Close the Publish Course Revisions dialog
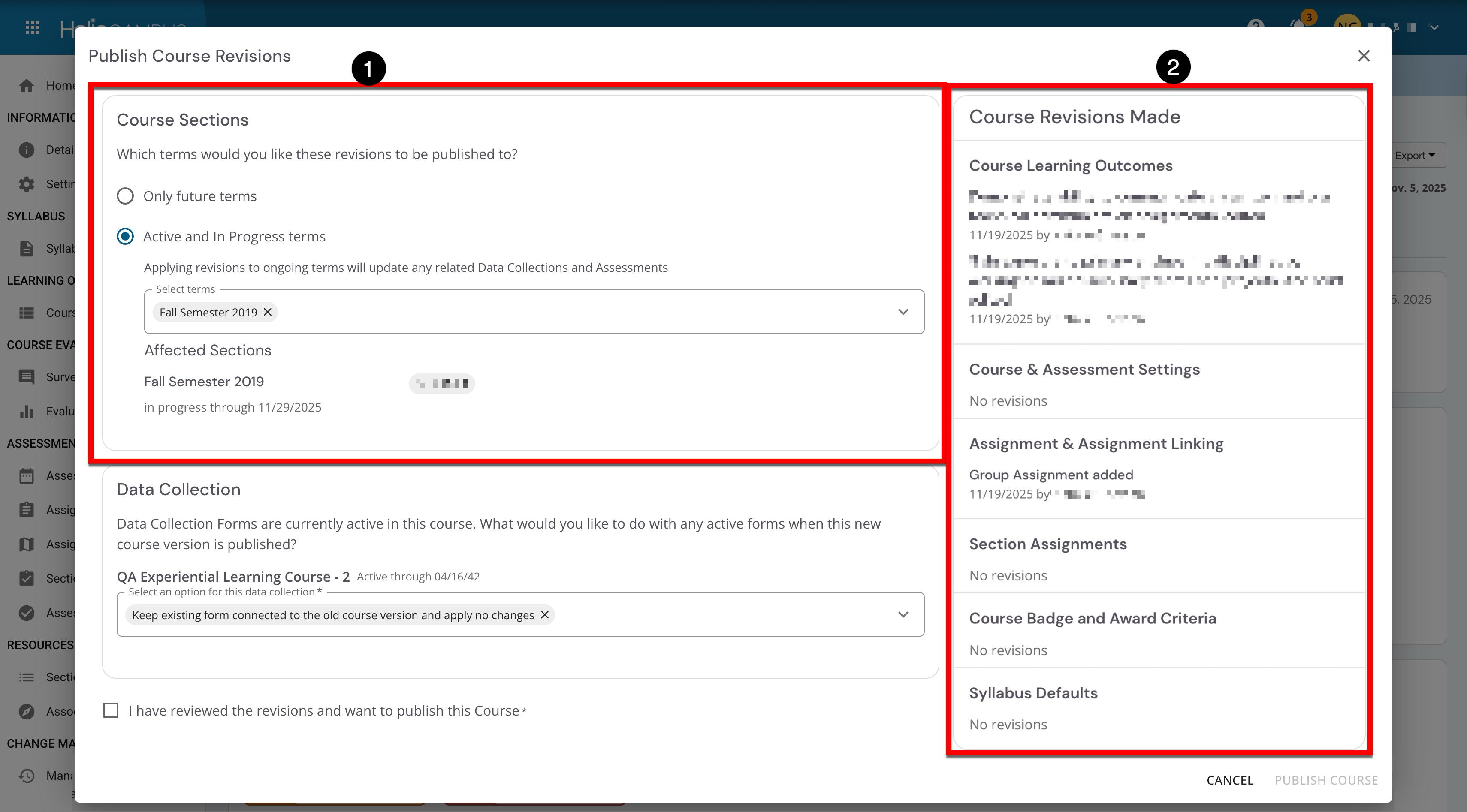The width and height of the screenshot is (1467, 812). point(1363,56)
